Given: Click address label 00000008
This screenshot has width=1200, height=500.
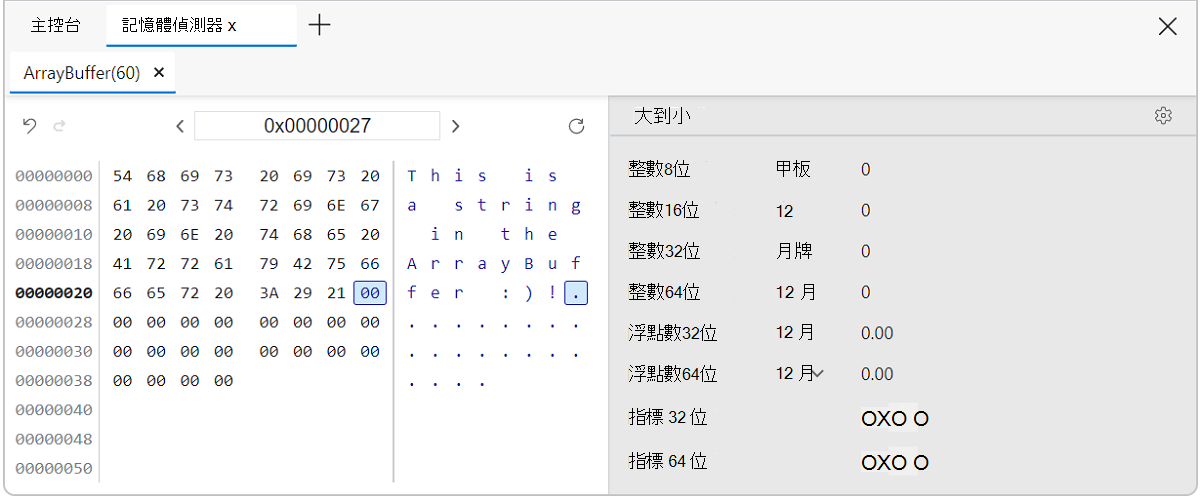Looking at the screenshot, I should [x=54, y=205].
